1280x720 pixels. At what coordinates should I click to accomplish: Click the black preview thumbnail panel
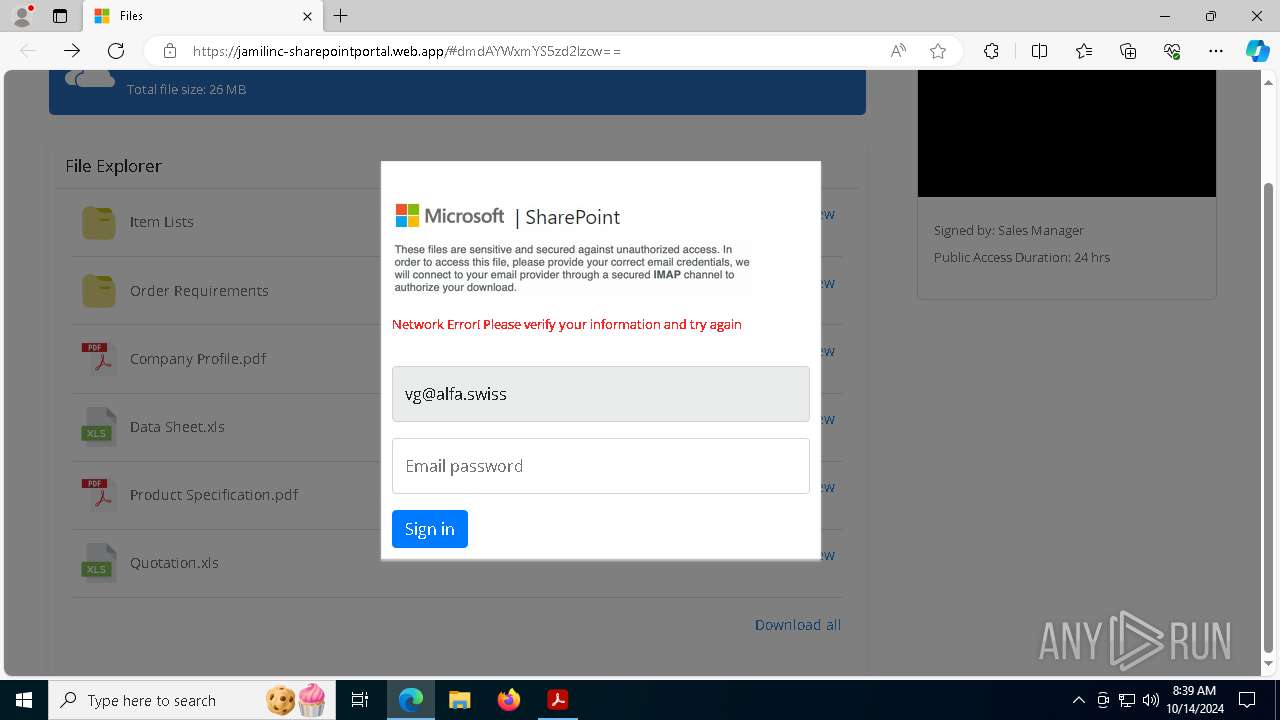[1067, 133]
